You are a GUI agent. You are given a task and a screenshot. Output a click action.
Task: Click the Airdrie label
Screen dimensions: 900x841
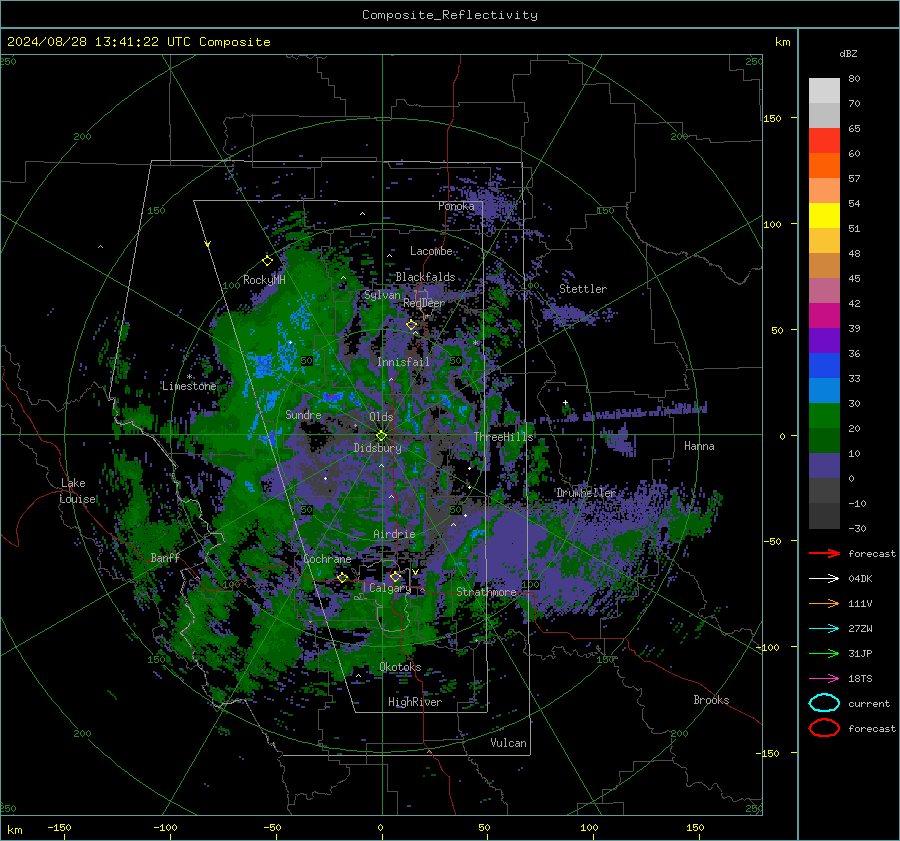[x=394, y=534]
